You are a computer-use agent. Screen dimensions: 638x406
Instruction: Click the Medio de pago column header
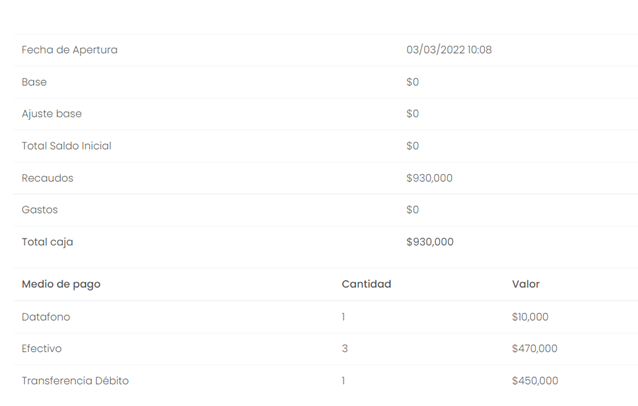coord(61,284)
